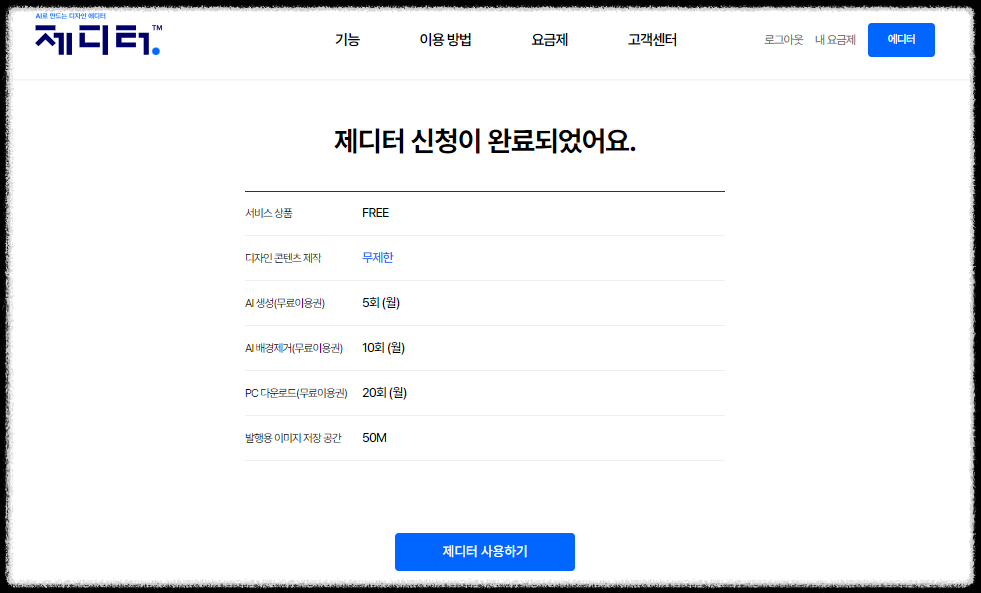Screen dimensions: 981x593
Task: Click the blue 무제한 link
Action: pyautogui.click(x=377, y=257)
